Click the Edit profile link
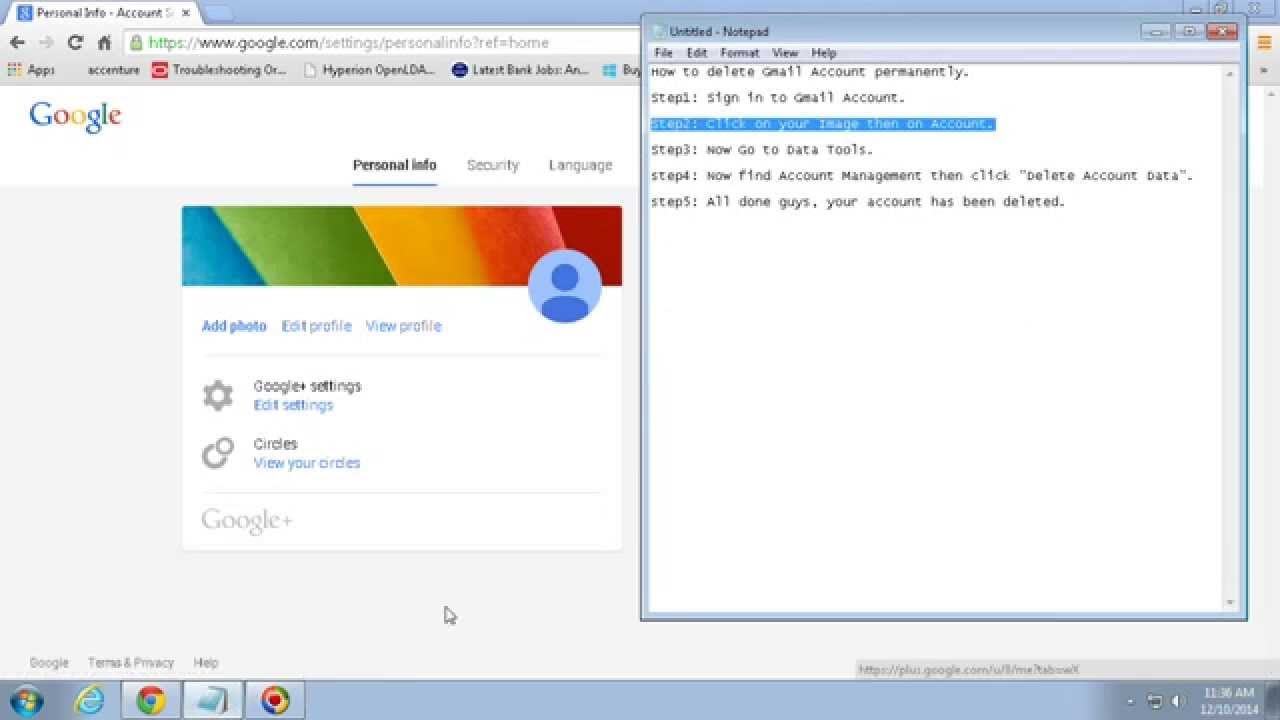The height and width of the screenshot is (720, 1280). coord(316,326)
